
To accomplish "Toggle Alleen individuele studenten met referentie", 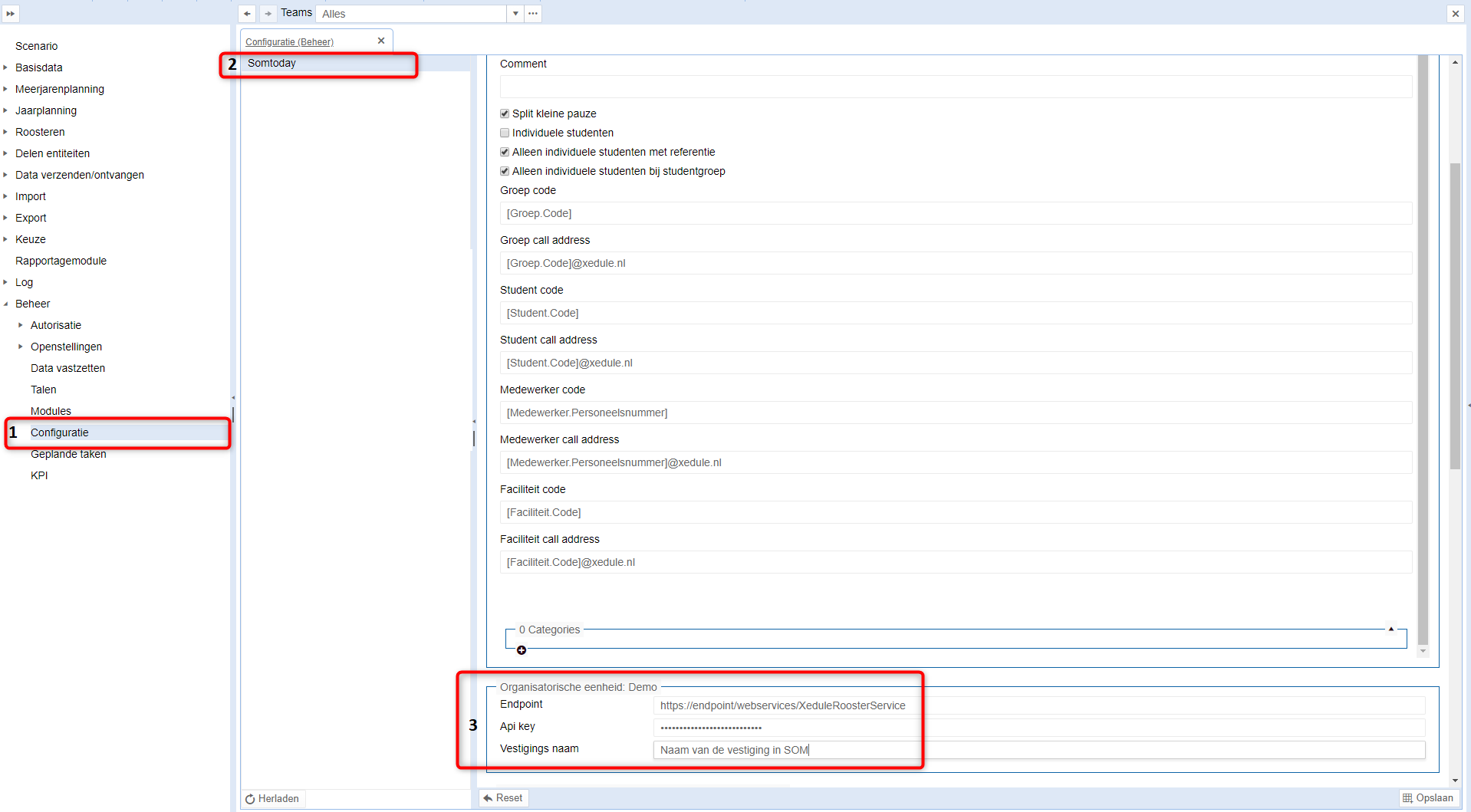I will tap(505, 152).
